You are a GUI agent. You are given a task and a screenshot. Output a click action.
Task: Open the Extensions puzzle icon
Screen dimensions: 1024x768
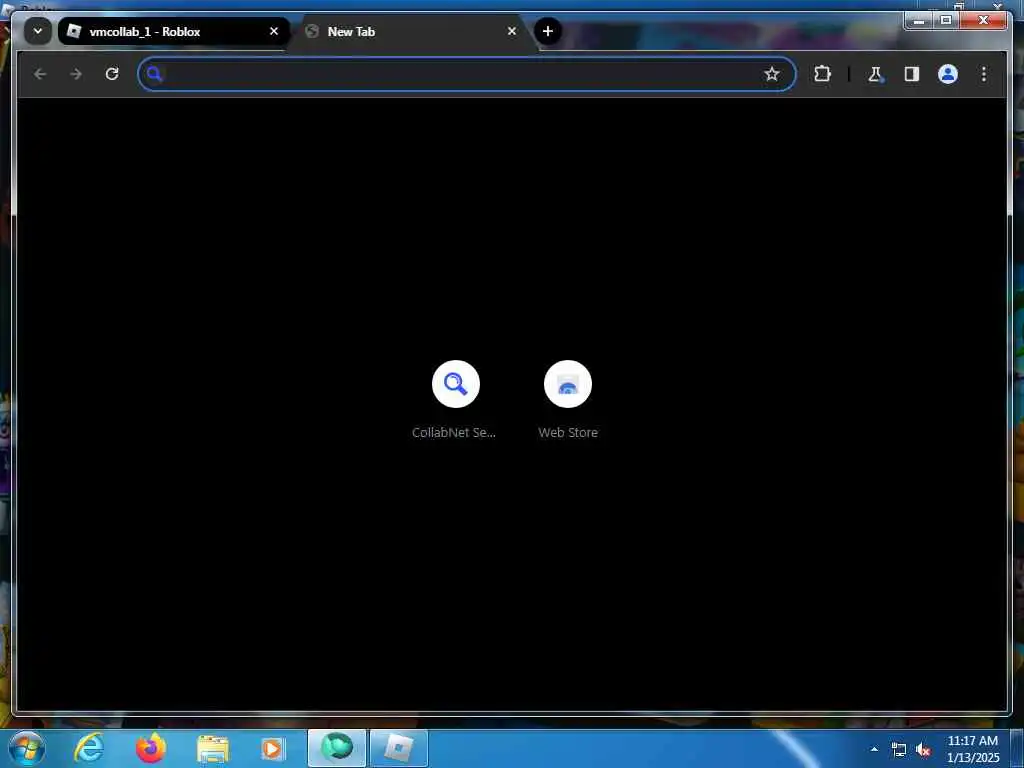(x=822, y=74)
